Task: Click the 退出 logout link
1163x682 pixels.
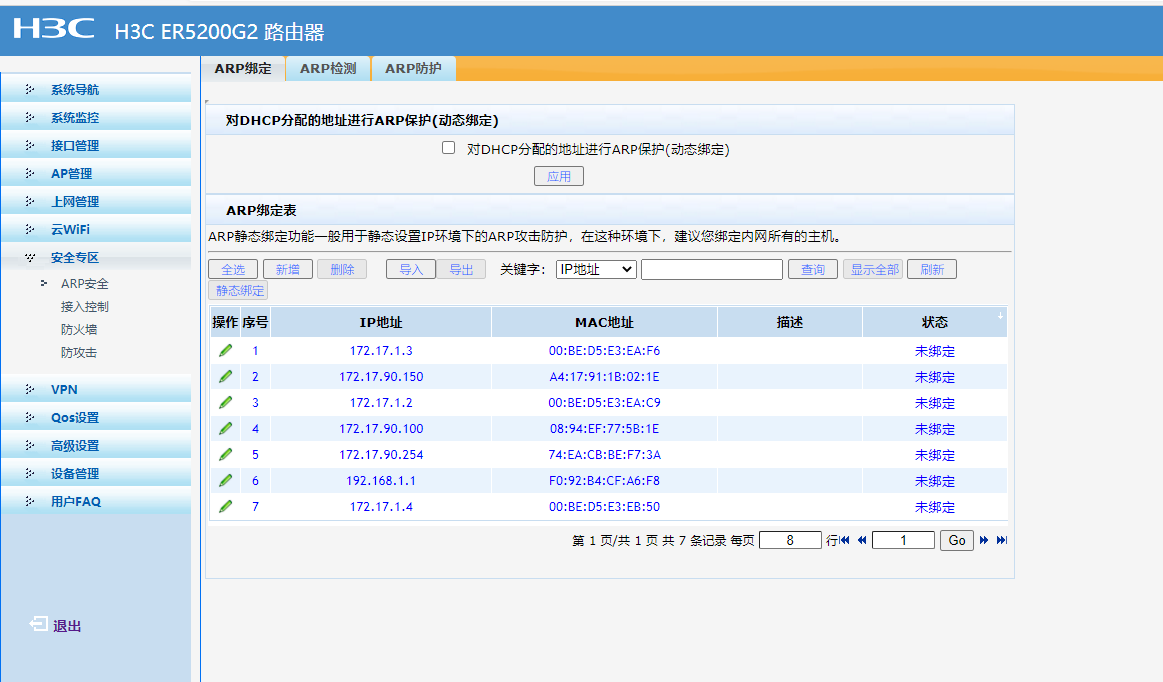Action: point(67,626)
